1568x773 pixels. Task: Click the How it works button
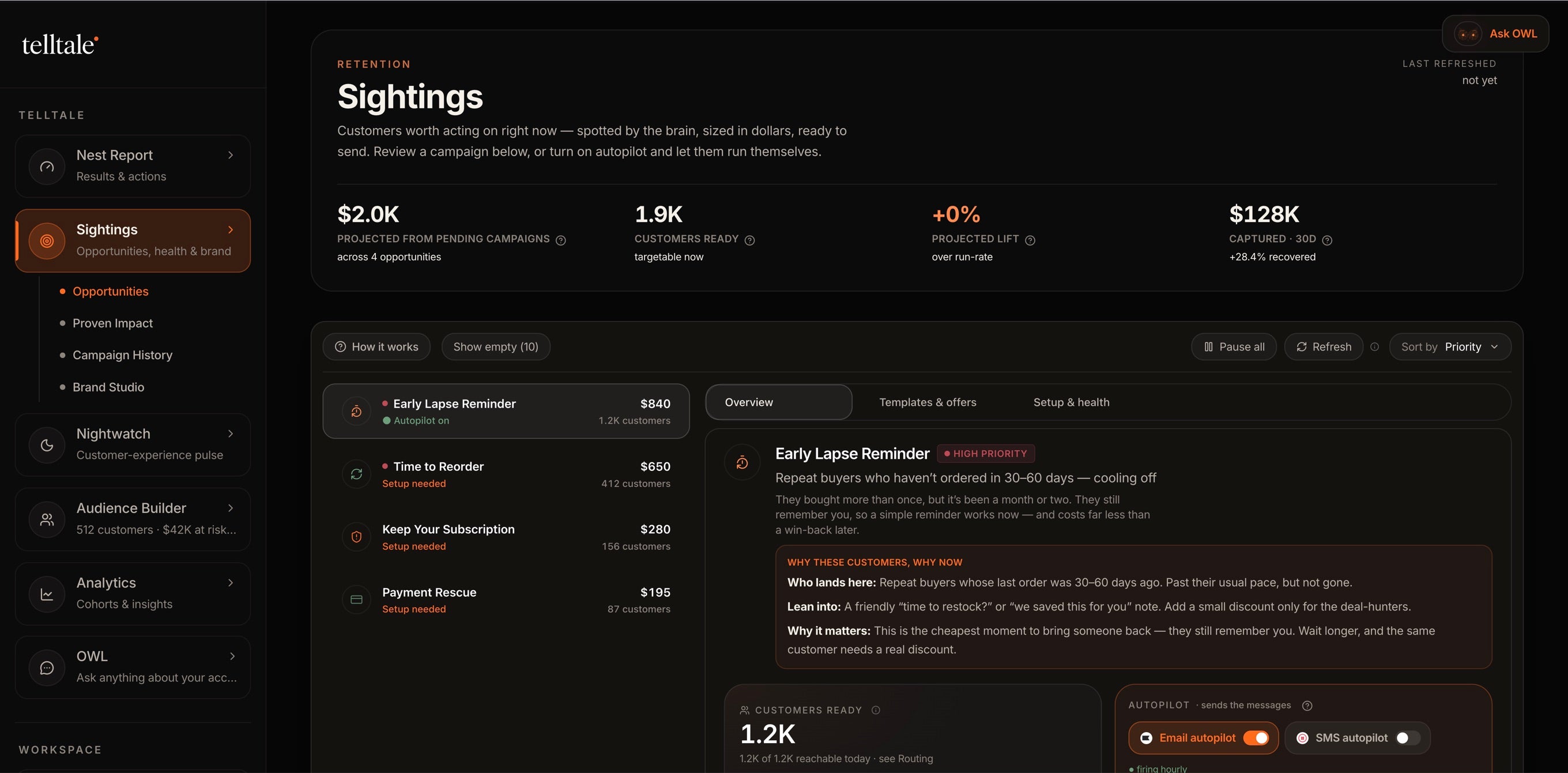[376, 347]
